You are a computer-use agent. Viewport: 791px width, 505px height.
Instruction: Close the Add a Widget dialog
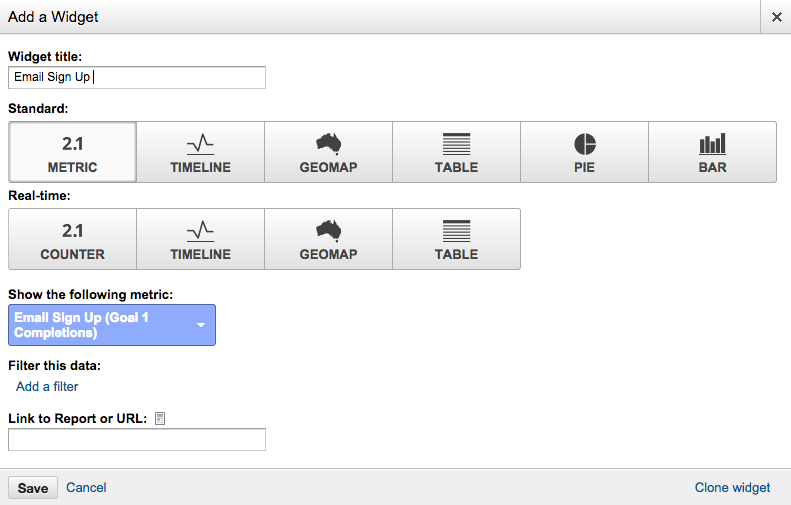click(x=776, y=17)
